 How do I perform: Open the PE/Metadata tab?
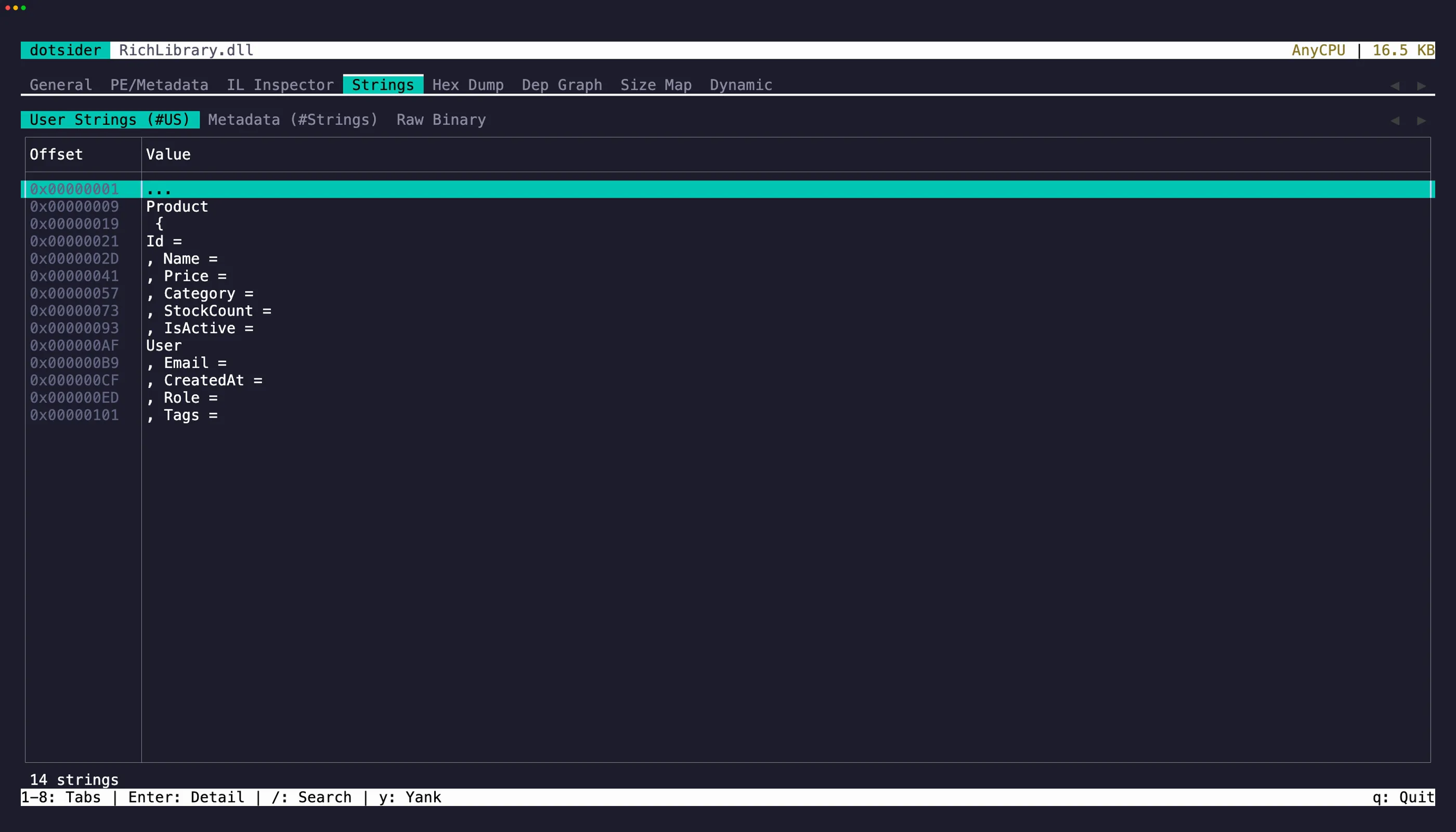159,85
